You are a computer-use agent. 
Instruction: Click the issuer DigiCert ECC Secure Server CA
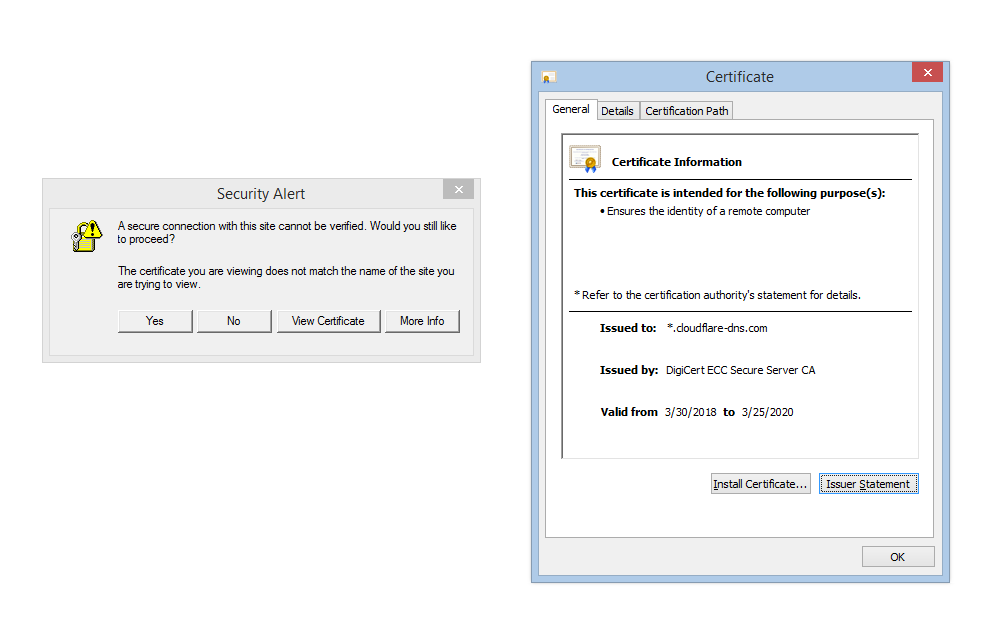741,370
